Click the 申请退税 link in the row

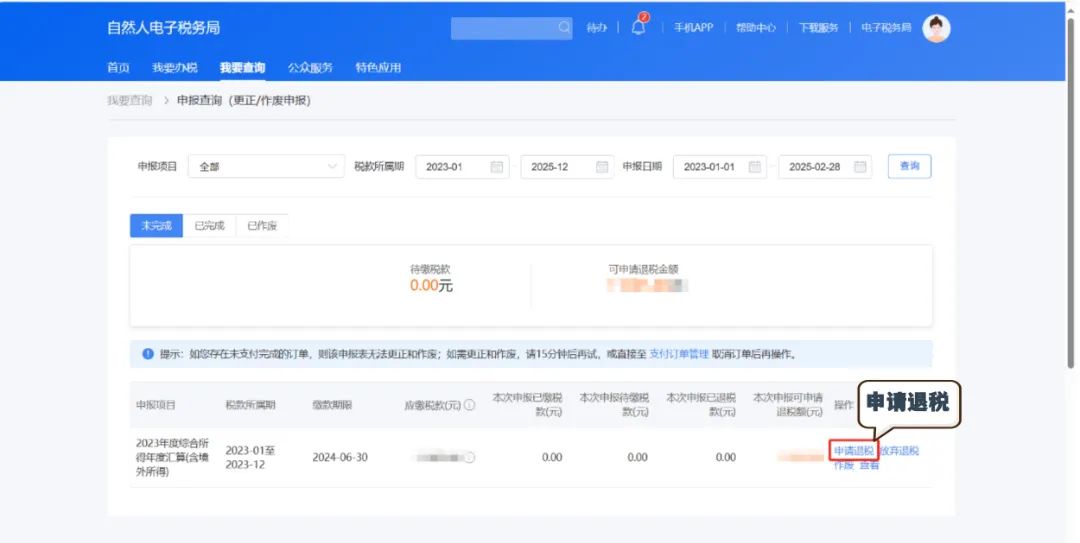point(853,451)
